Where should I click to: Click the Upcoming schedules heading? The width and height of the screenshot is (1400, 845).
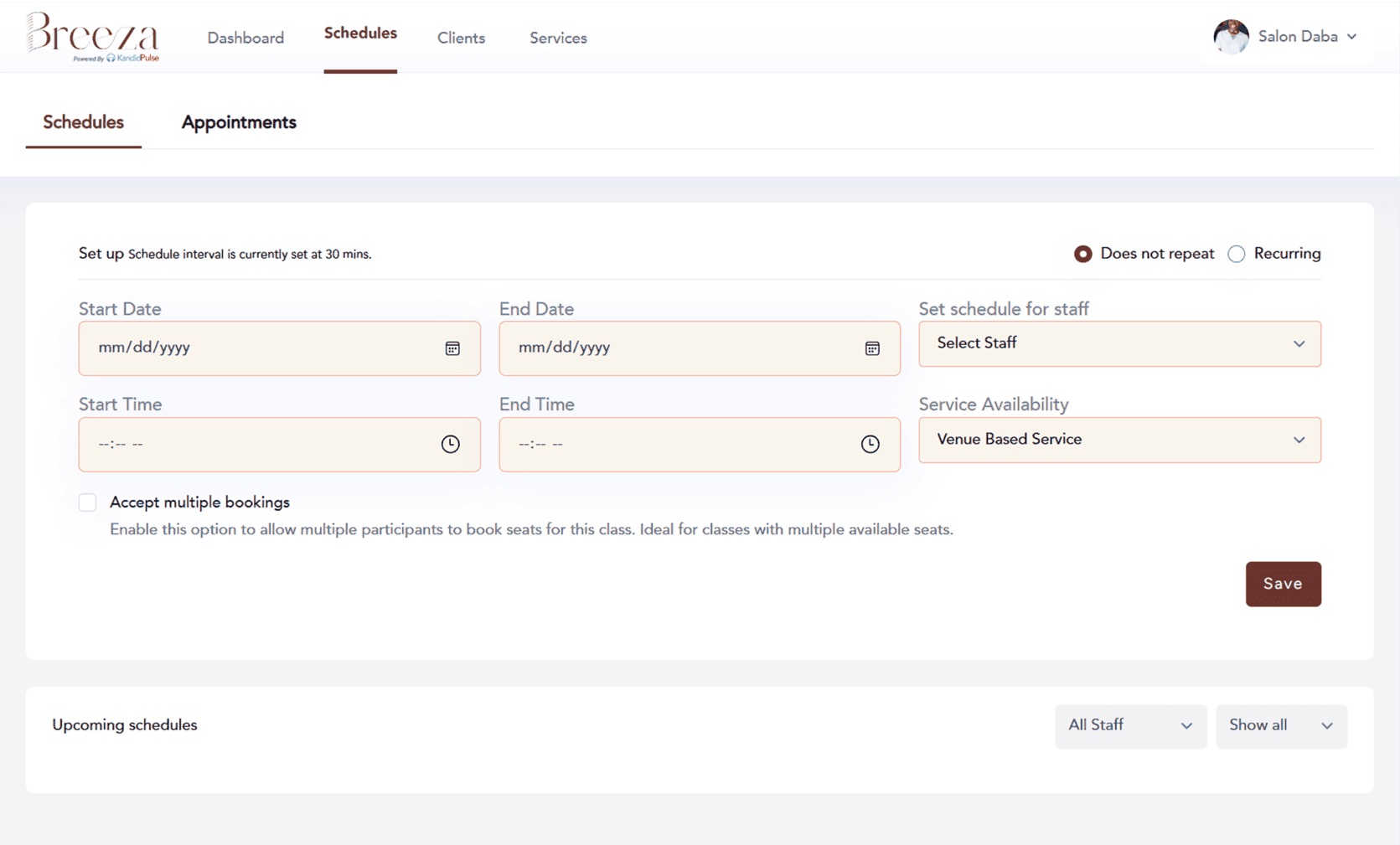(x=125, y=725)
